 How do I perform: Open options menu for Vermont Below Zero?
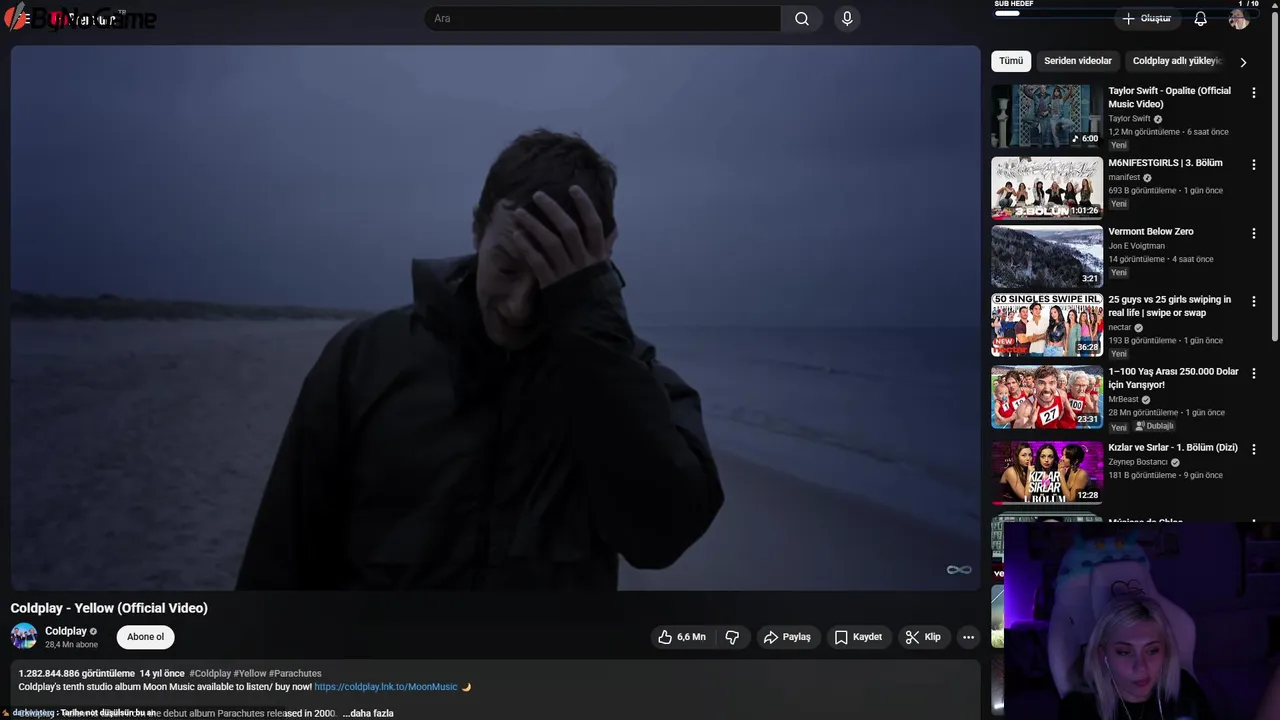[x=1253, y=233]
